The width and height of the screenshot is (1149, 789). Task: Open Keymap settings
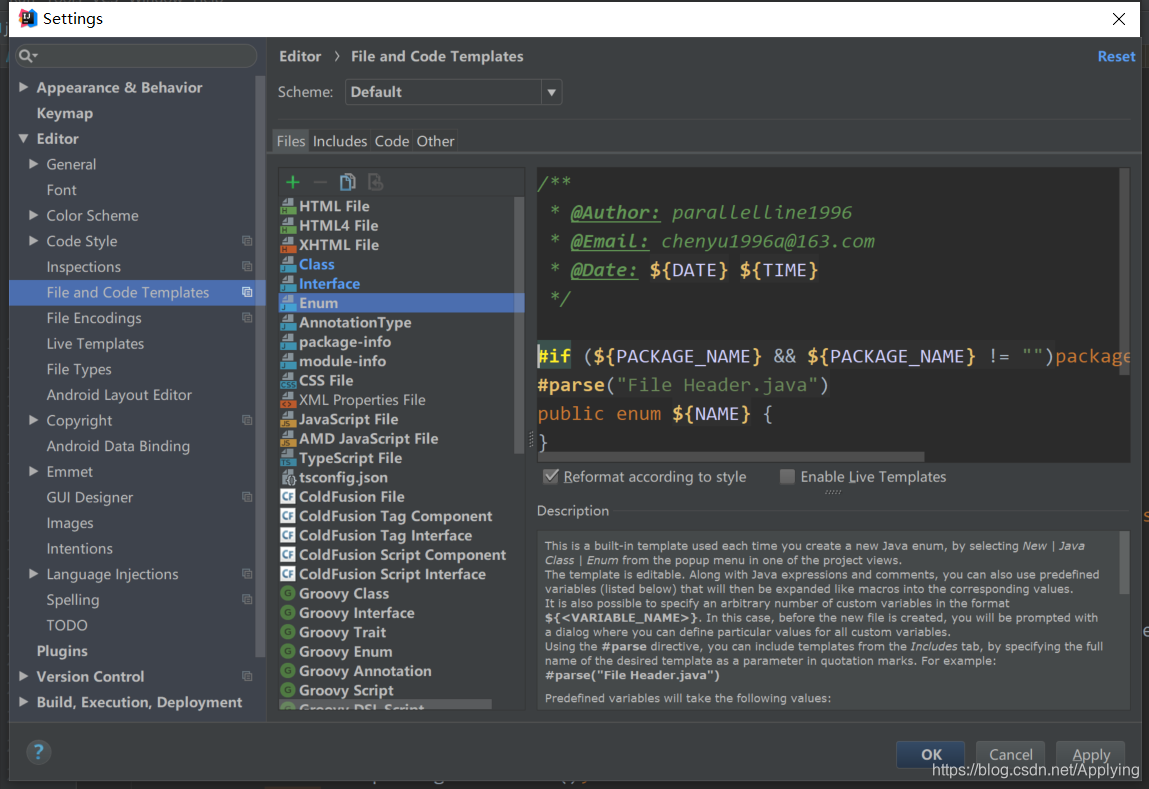pyautogui.click(x=64, y=113)
